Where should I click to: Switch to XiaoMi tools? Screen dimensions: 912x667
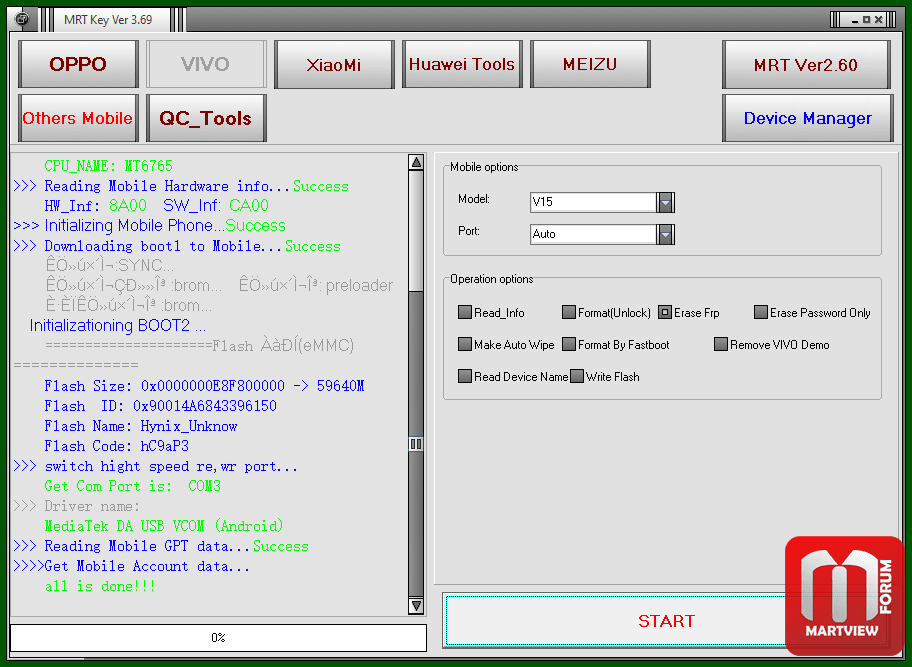click(334, 64)
